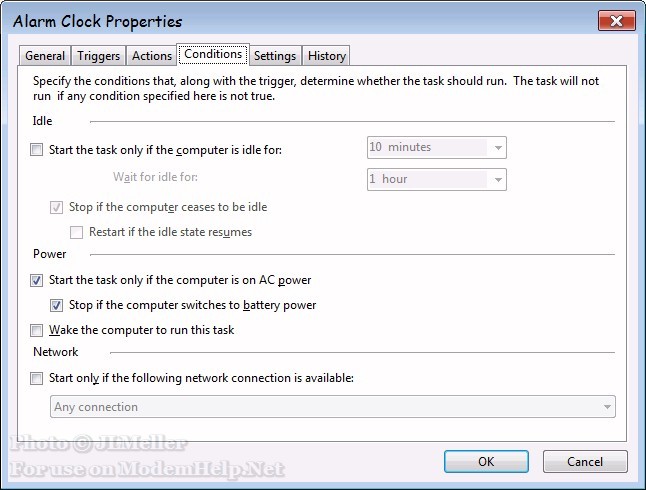Check start only if network connection available
646x490 pixels.
click(37, 379)
